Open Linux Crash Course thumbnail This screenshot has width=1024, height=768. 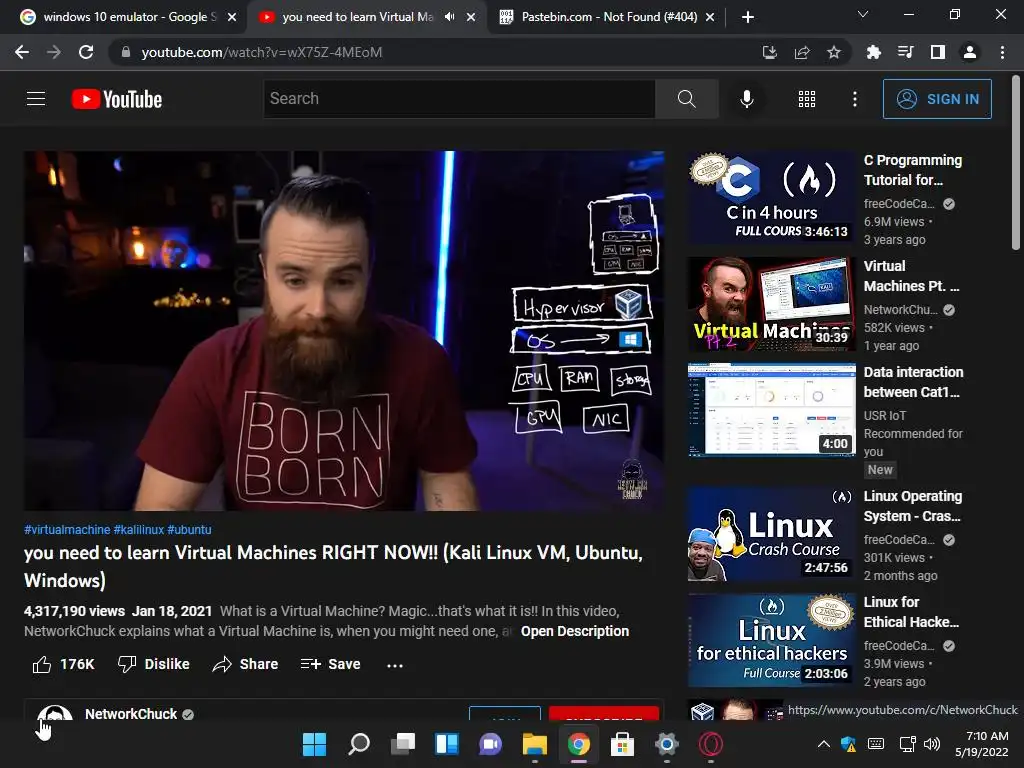click(x=771, y=534)
